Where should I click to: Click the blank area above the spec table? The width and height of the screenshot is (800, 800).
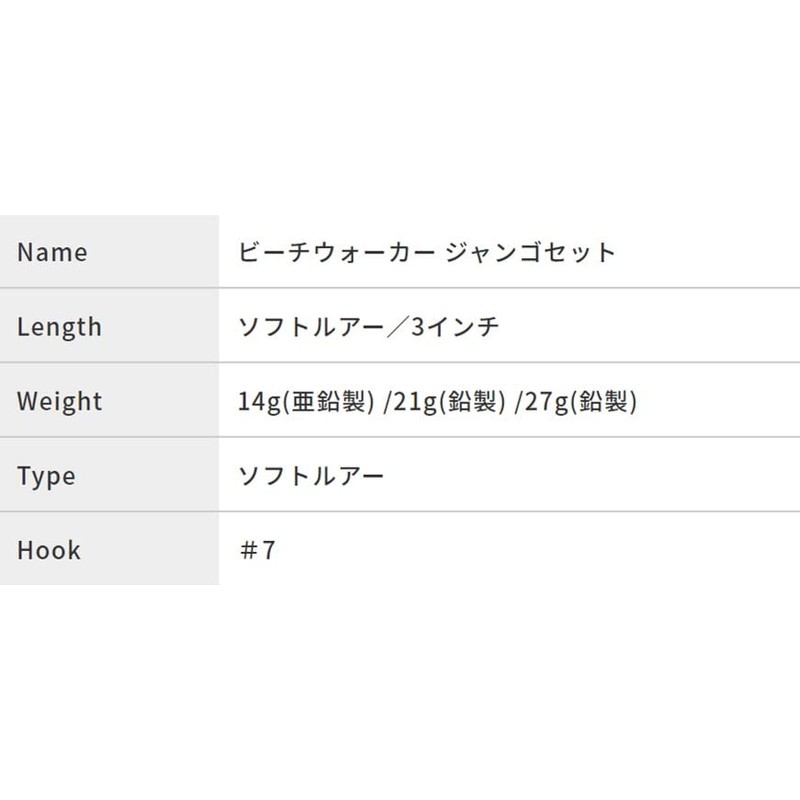[400, 107]
